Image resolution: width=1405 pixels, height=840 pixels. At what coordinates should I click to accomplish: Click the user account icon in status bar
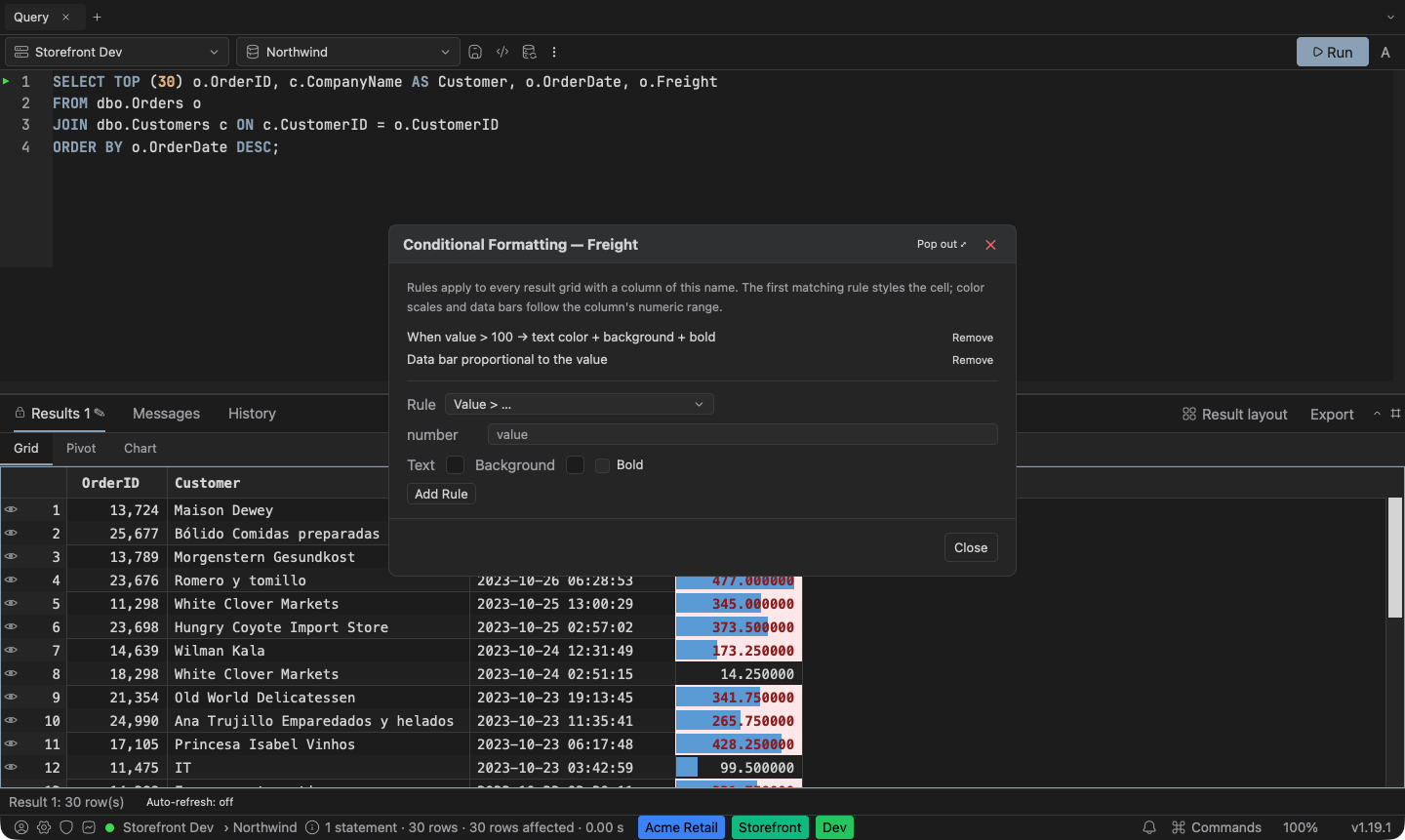tap(21, 827)
